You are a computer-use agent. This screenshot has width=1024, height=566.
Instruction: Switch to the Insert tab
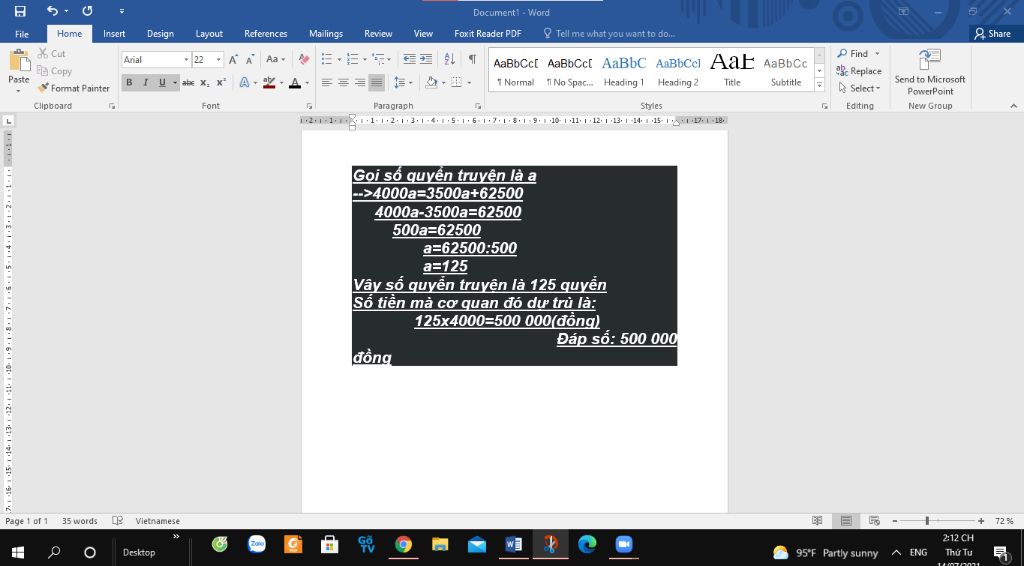pos(114,34)
